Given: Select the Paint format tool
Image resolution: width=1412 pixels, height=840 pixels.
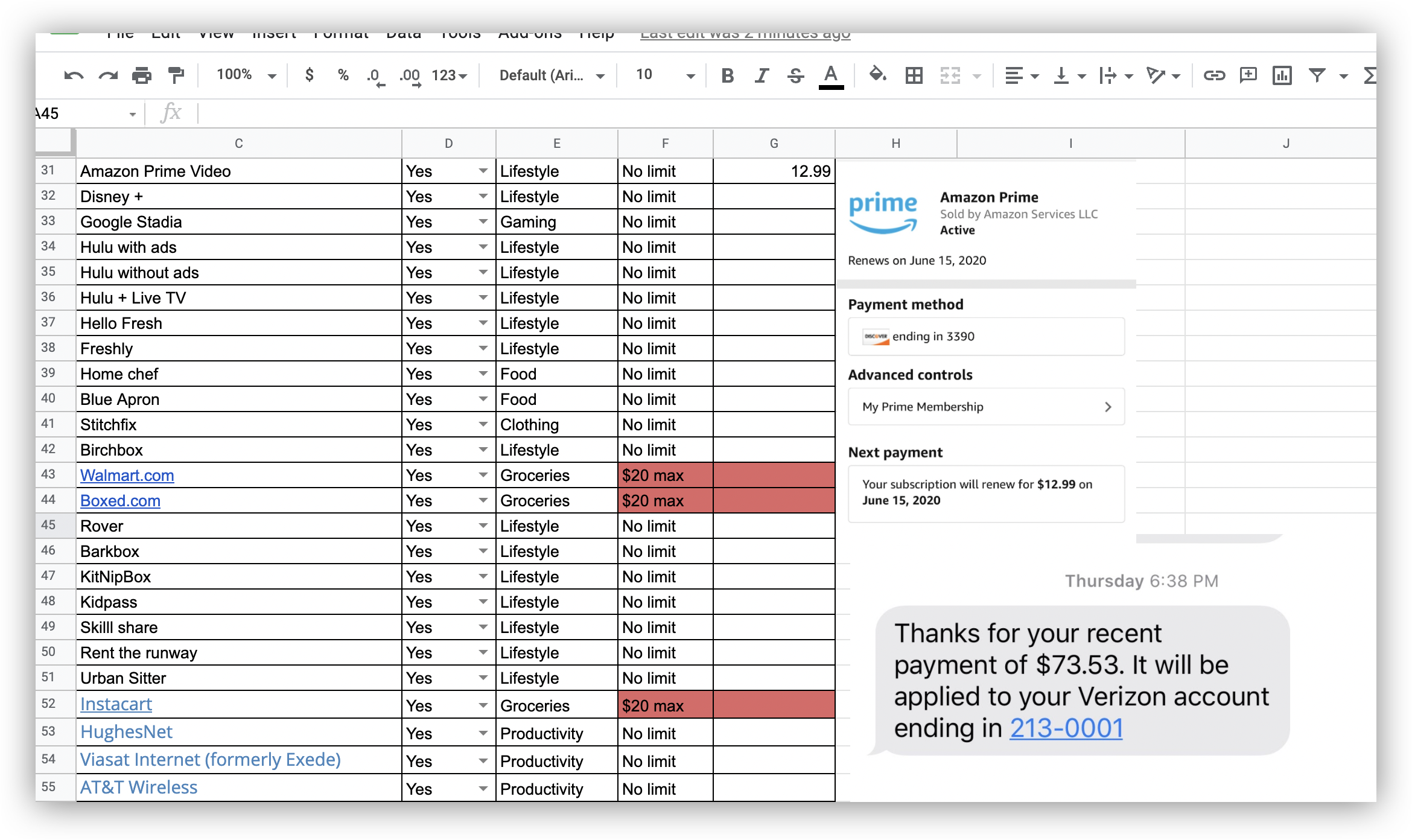Looking at the screenshot, I should coord(176,75).
